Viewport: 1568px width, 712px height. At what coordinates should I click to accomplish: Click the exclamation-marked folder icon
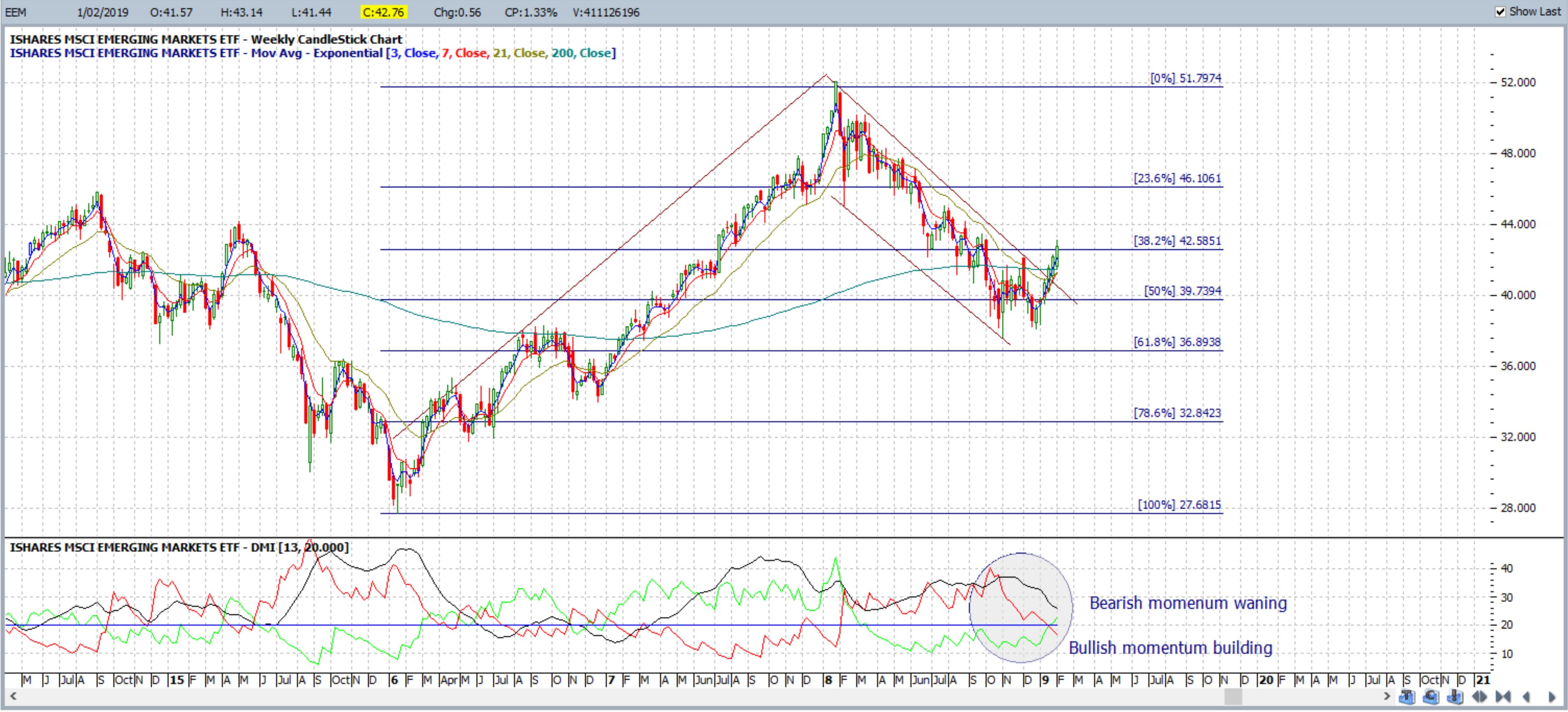(x=1455, y=697)
